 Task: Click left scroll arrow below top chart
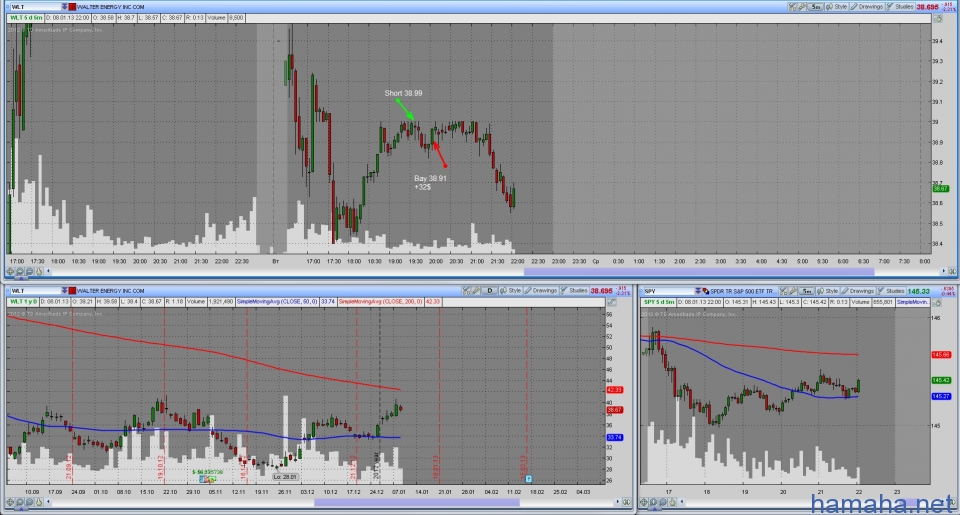(x=48, y=271)
